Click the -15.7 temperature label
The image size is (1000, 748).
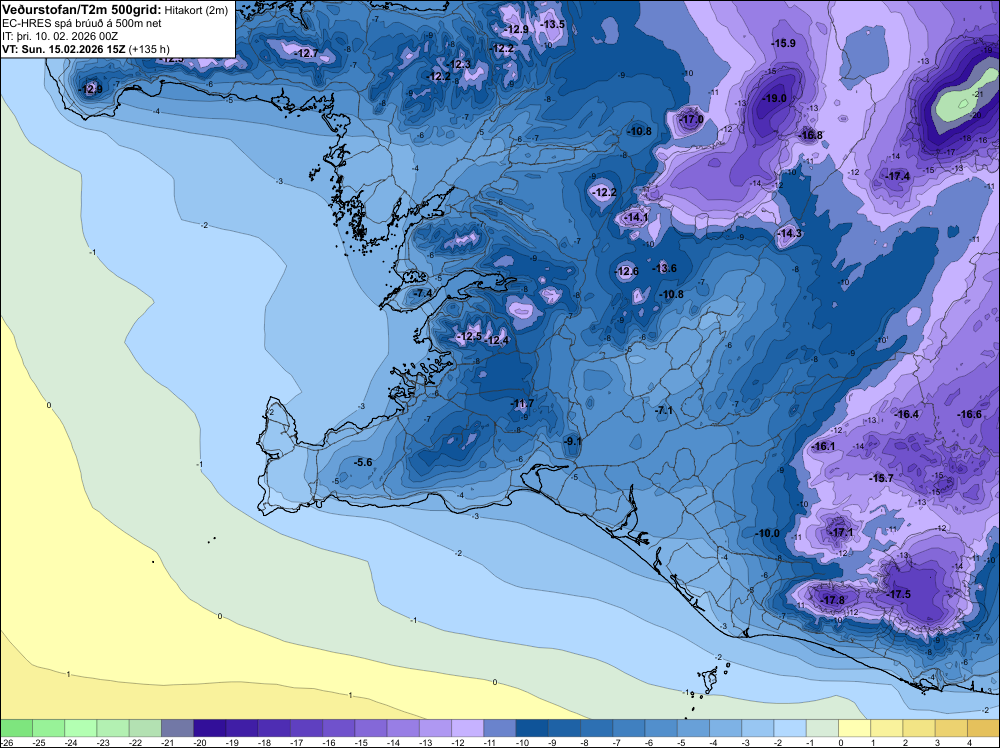point(882,478)
